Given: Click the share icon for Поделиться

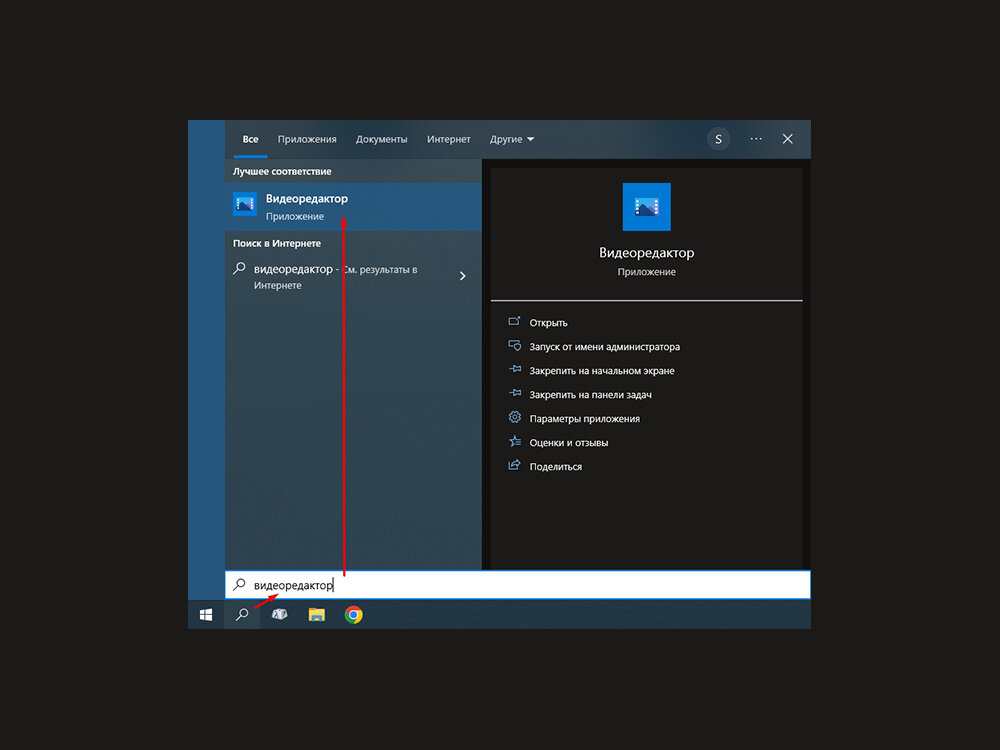Looking at the screenshot, I should click(x=514, y=465).
